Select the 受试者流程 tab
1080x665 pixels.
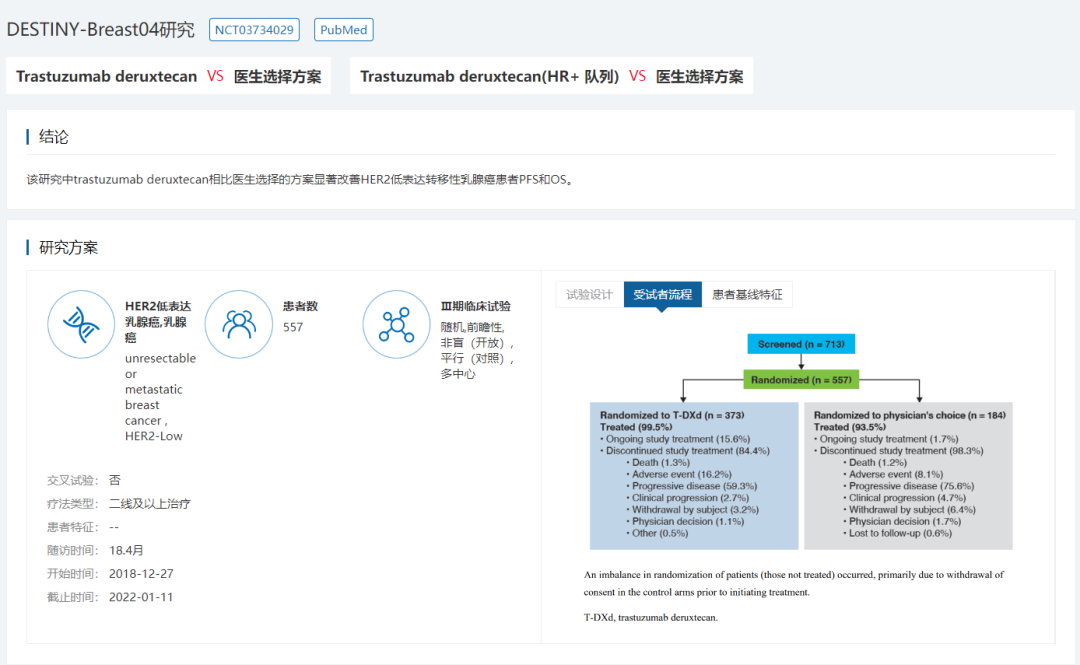(662, 294)
